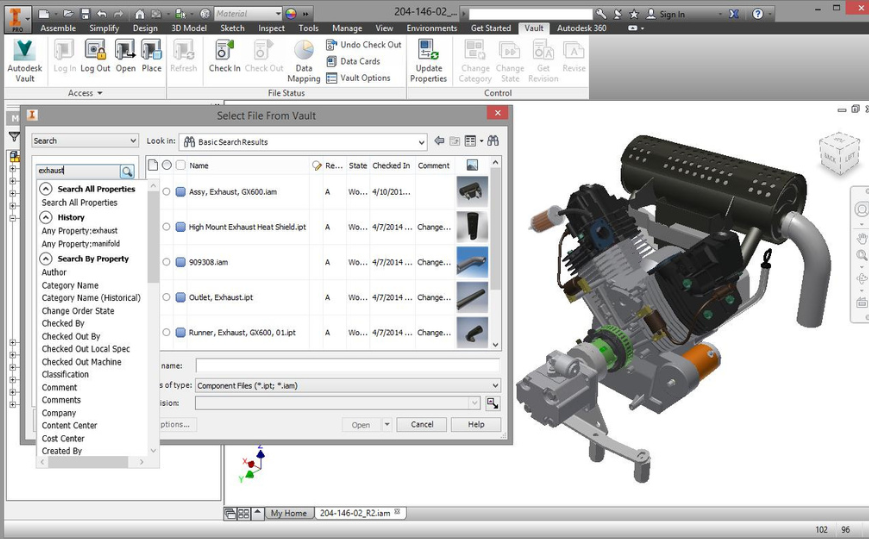The image size is (869, 539).
Task: Choose Checked Out By search property
Action: [71, 336]
